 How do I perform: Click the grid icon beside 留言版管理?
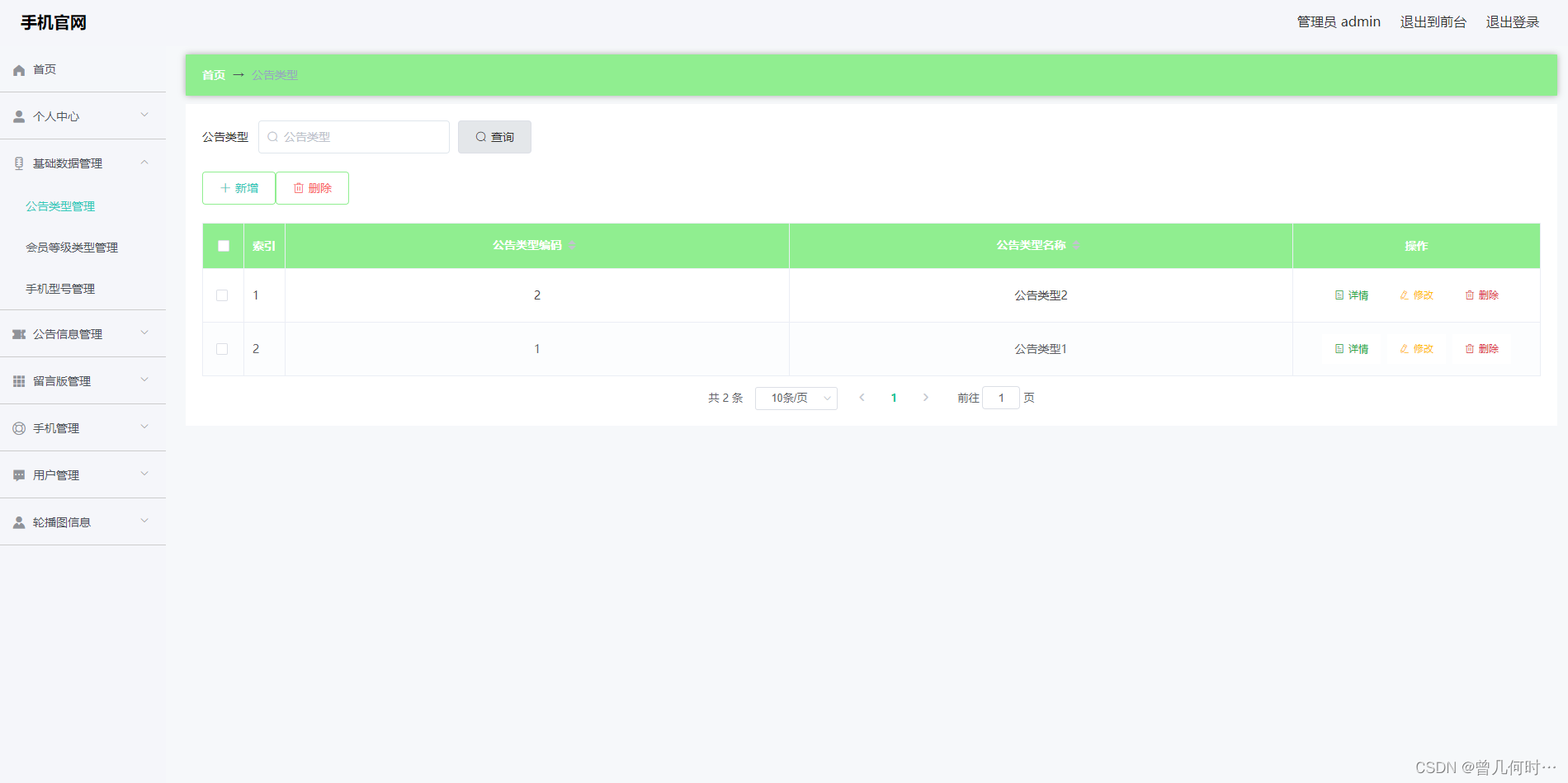coord(19,381)
